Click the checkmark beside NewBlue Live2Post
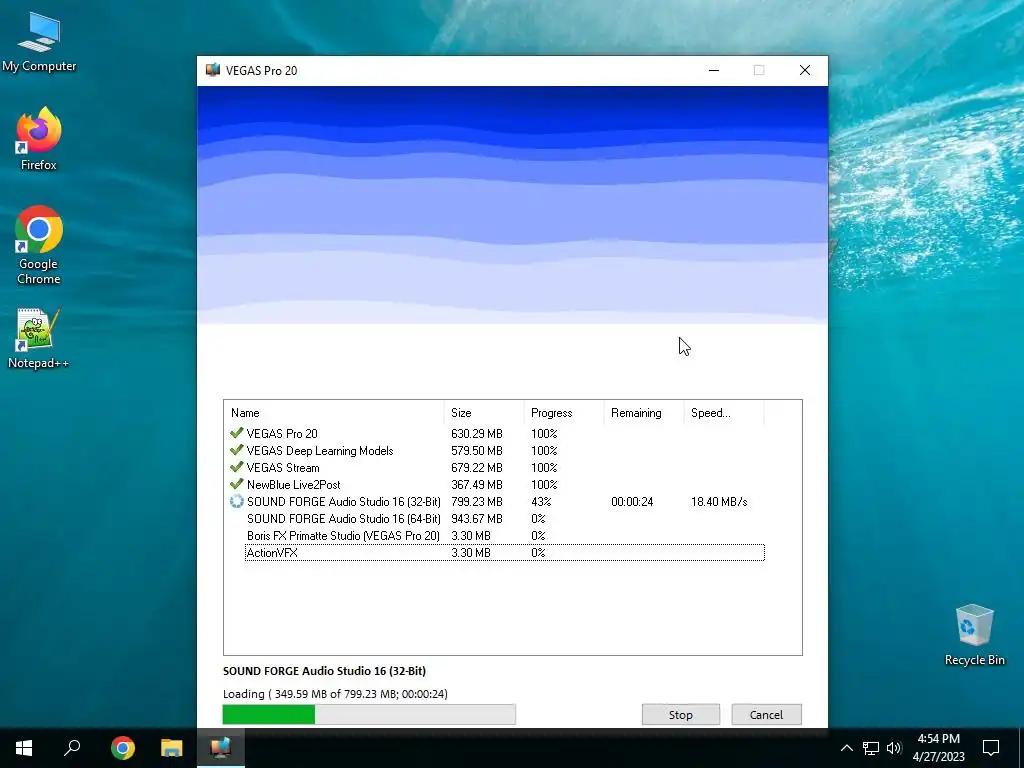 click(x=236, y=484)
